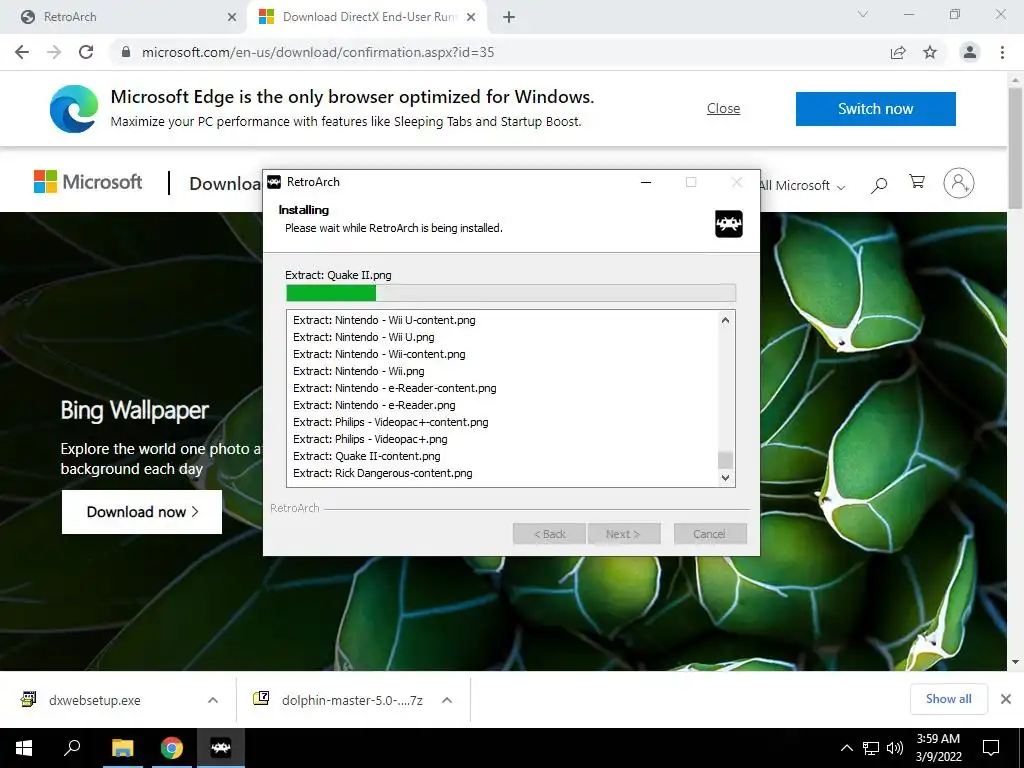Close the Download DirectX tab

(470, 17)
